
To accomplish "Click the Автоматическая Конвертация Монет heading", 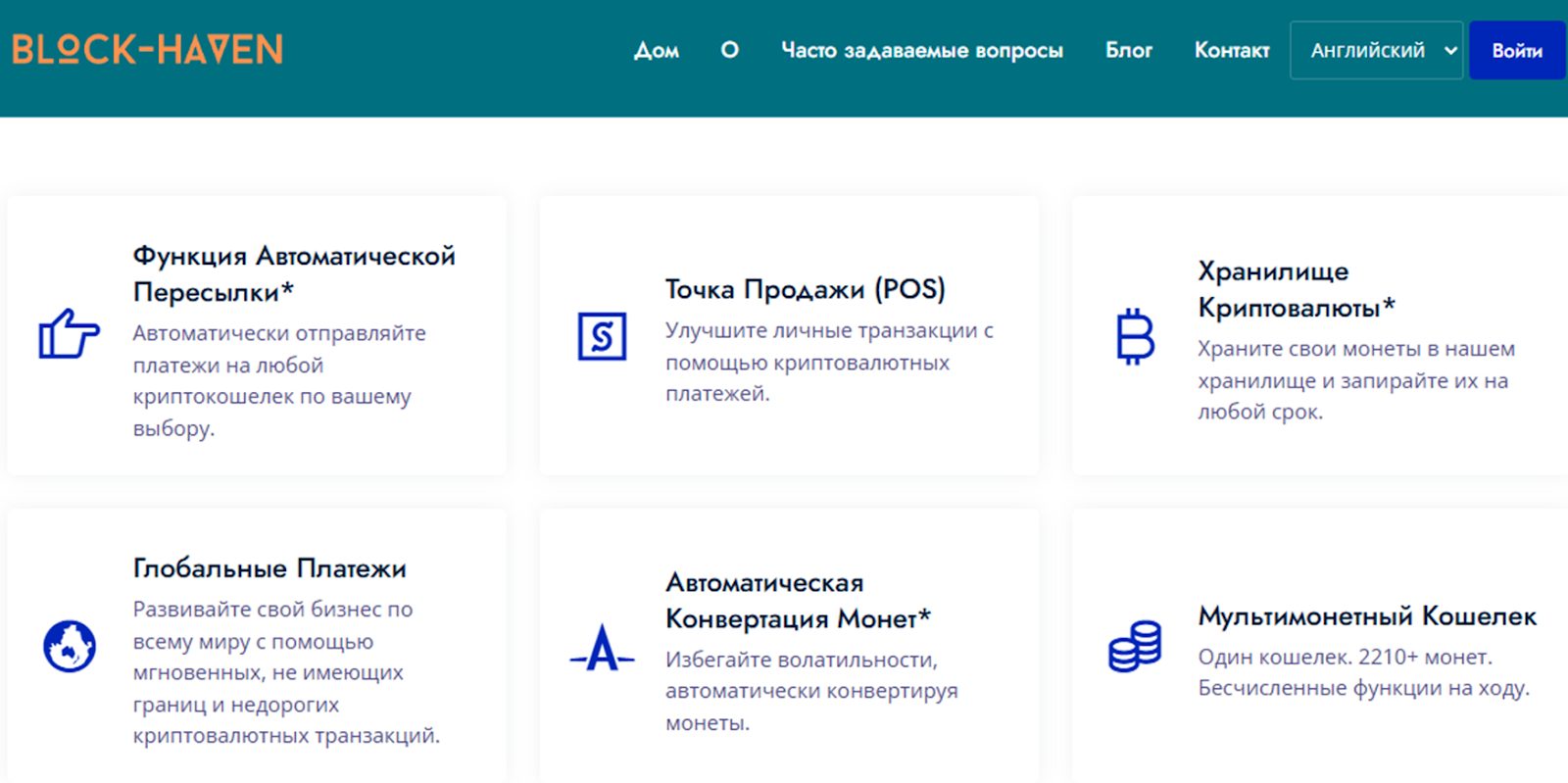I will [798, 601].
